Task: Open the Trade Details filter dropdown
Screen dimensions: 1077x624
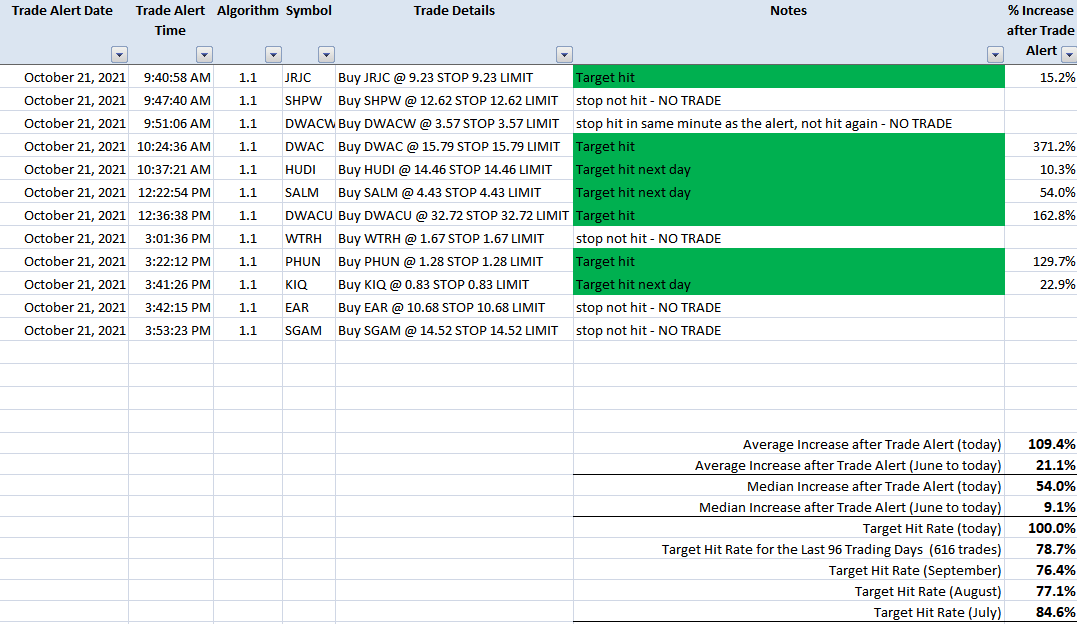Action: click(564, 55)
